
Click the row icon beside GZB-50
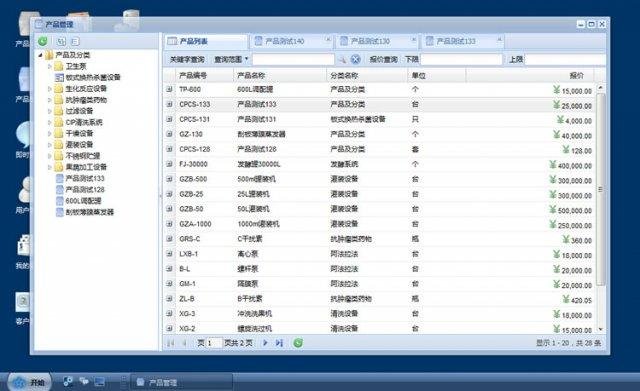click(x=169, y=209)
